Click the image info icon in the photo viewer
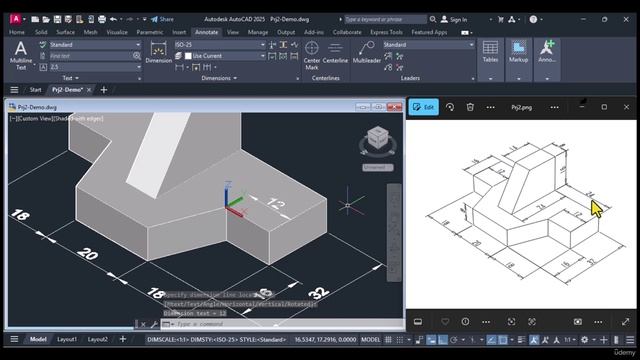 pyautogui.click(x=465, y=322)
